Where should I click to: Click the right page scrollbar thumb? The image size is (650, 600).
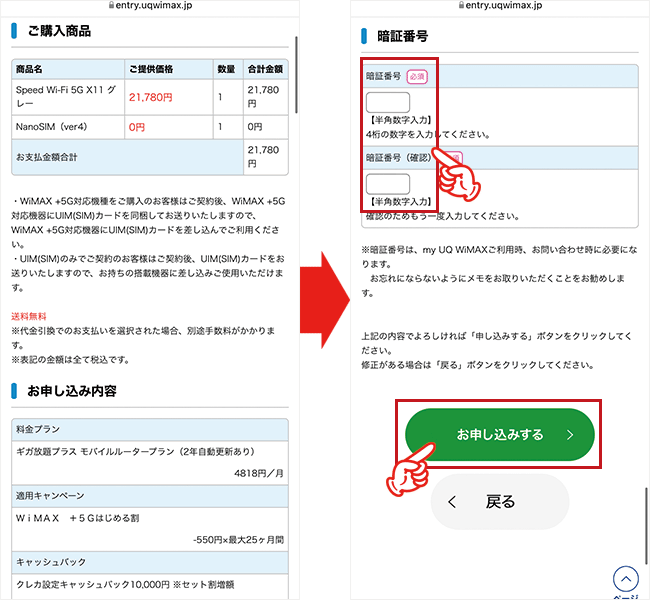[x=646, y=526]
